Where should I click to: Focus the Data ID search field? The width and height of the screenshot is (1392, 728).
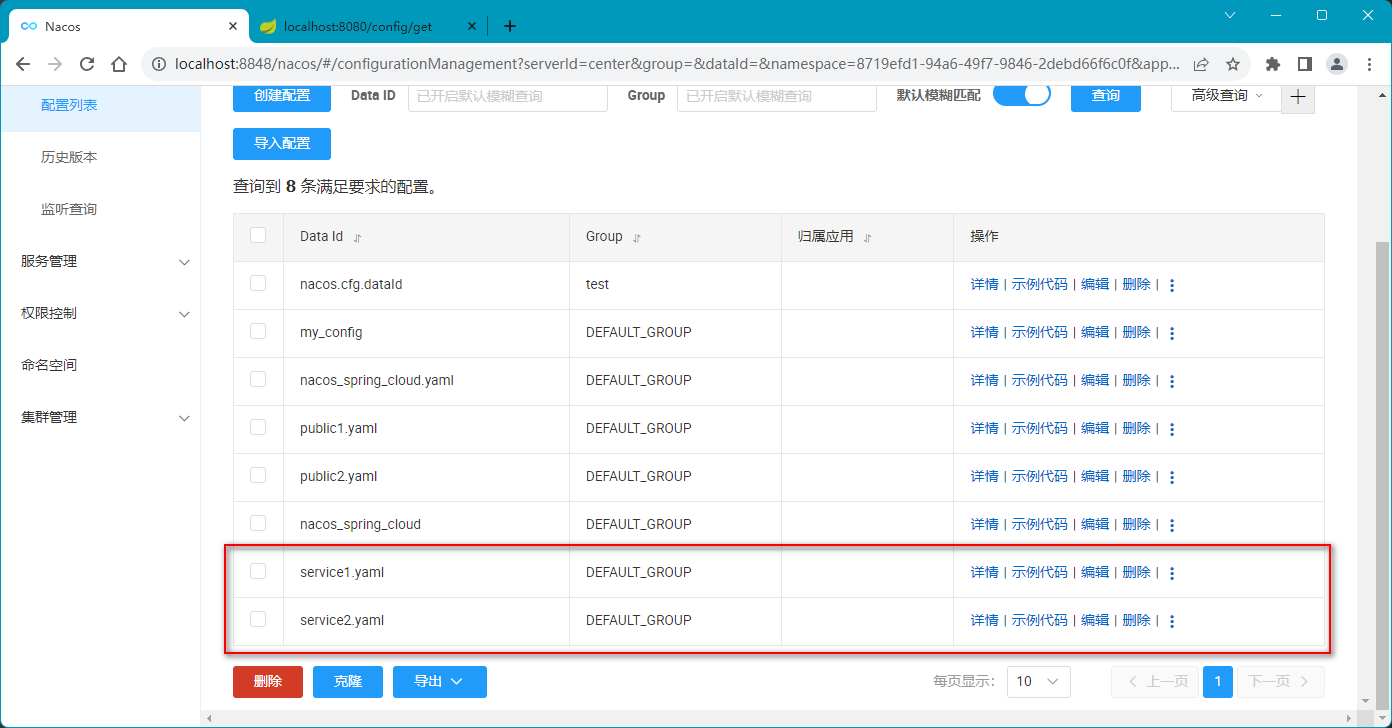tap(508, 96)
